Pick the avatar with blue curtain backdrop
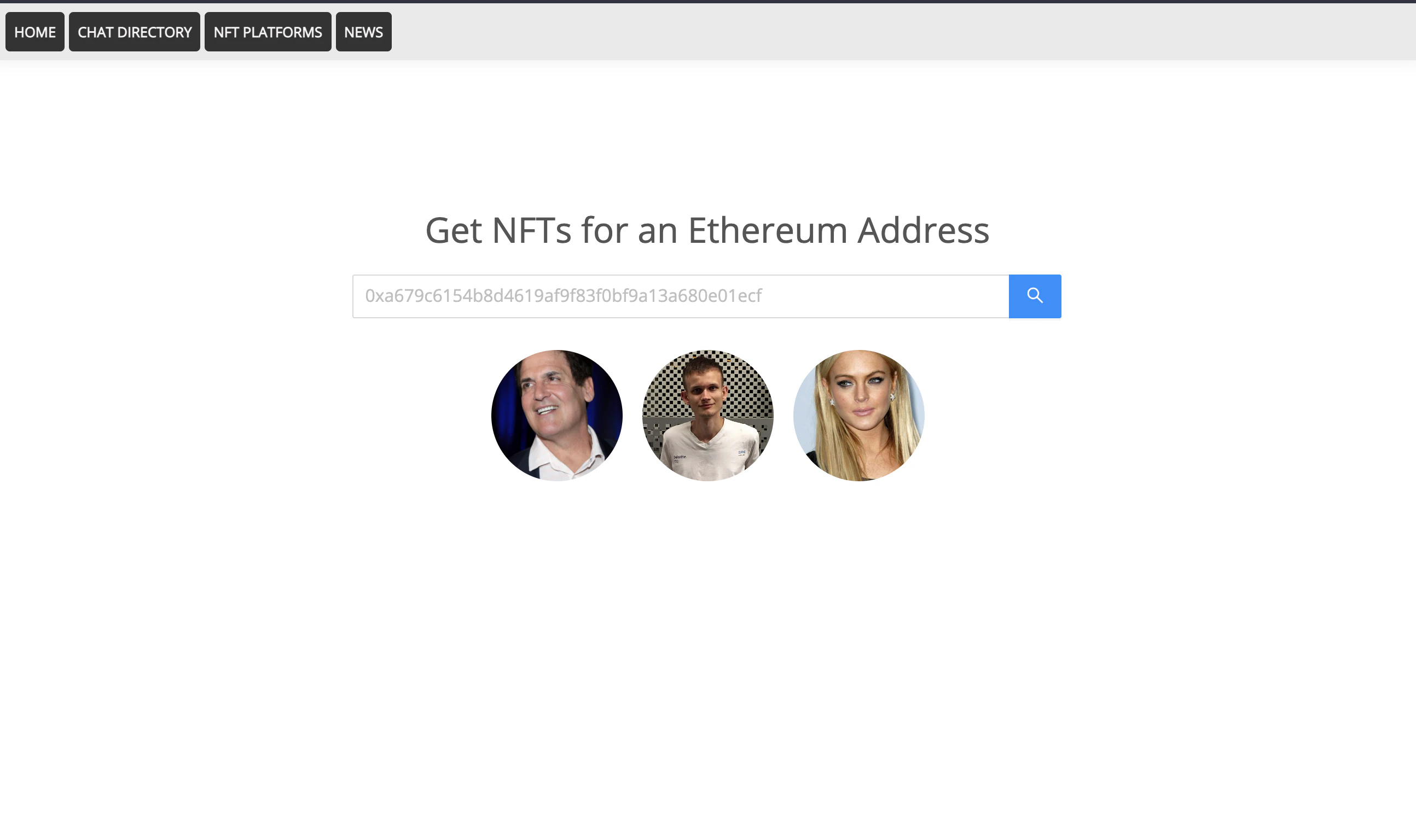 tap(556, 416)
